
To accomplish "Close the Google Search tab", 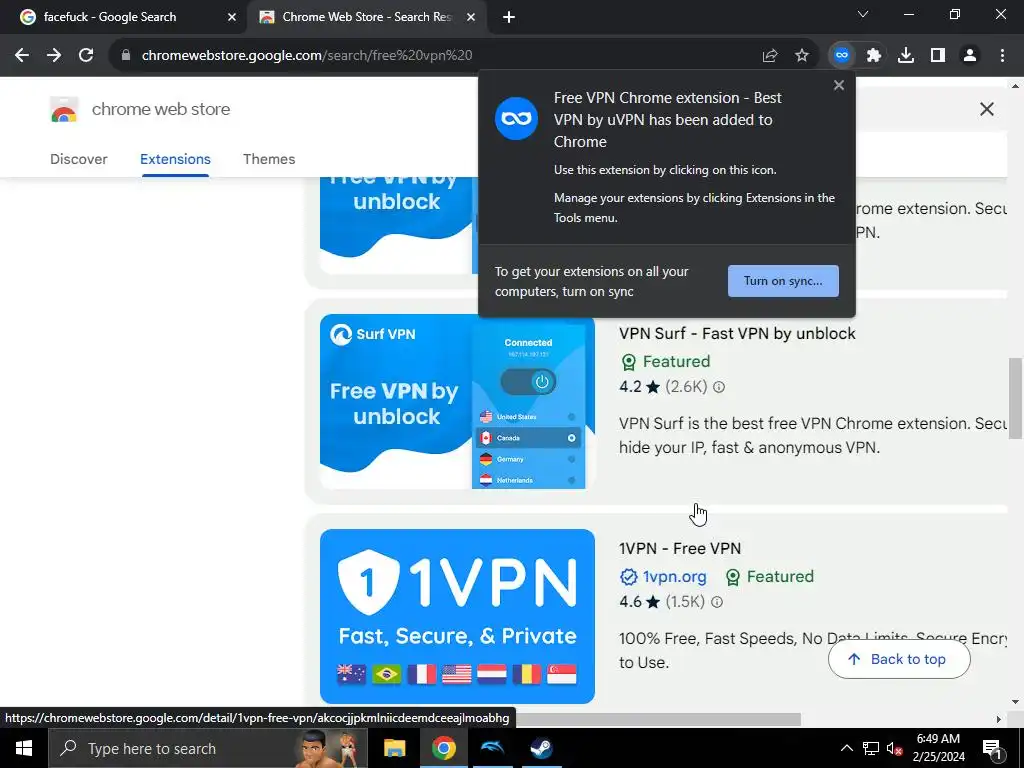I will [232, 18].
